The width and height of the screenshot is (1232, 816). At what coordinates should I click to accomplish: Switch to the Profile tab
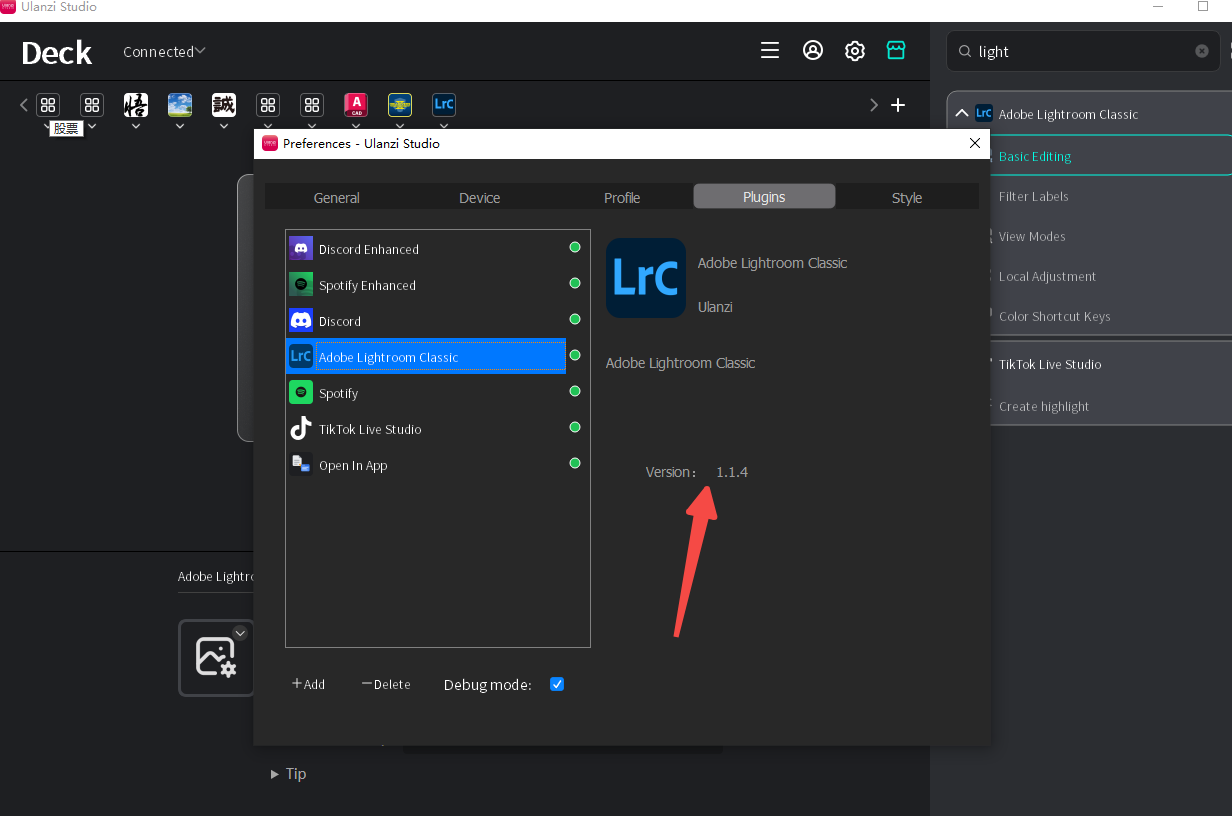622,197
